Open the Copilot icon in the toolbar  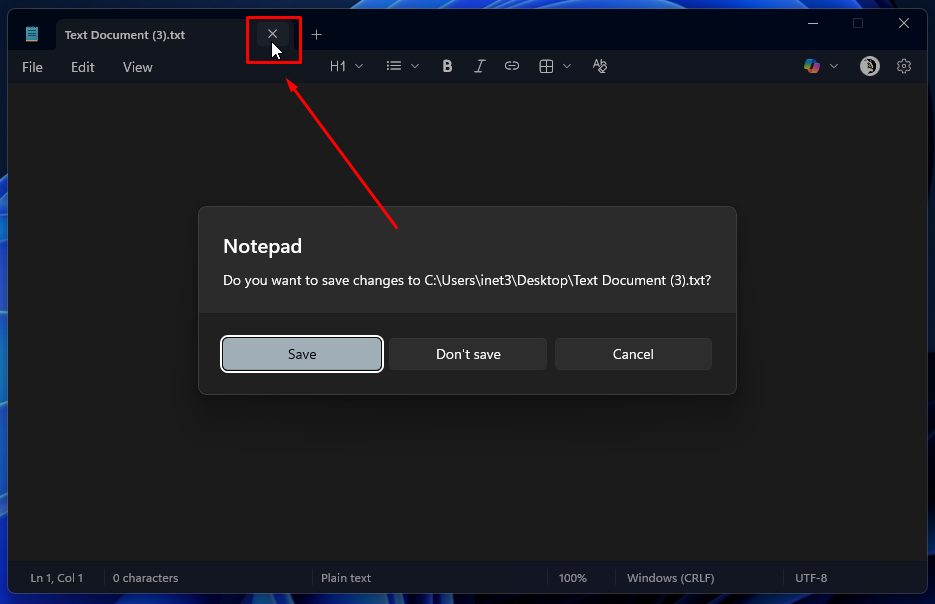[x=812, y=66]
